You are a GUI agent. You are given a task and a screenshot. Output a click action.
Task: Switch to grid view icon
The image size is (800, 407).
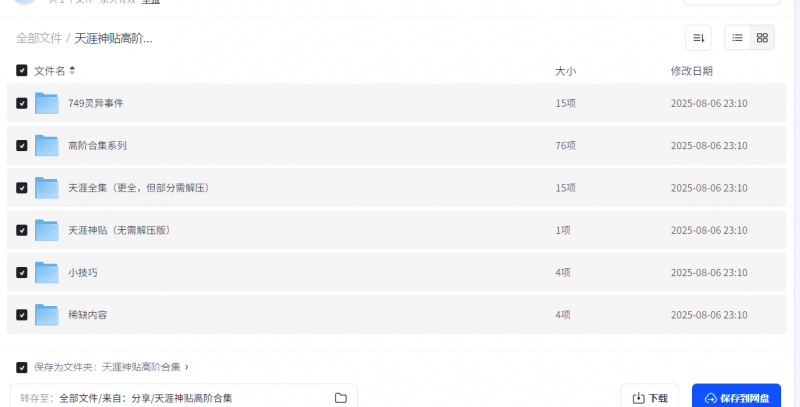point(762,38)
